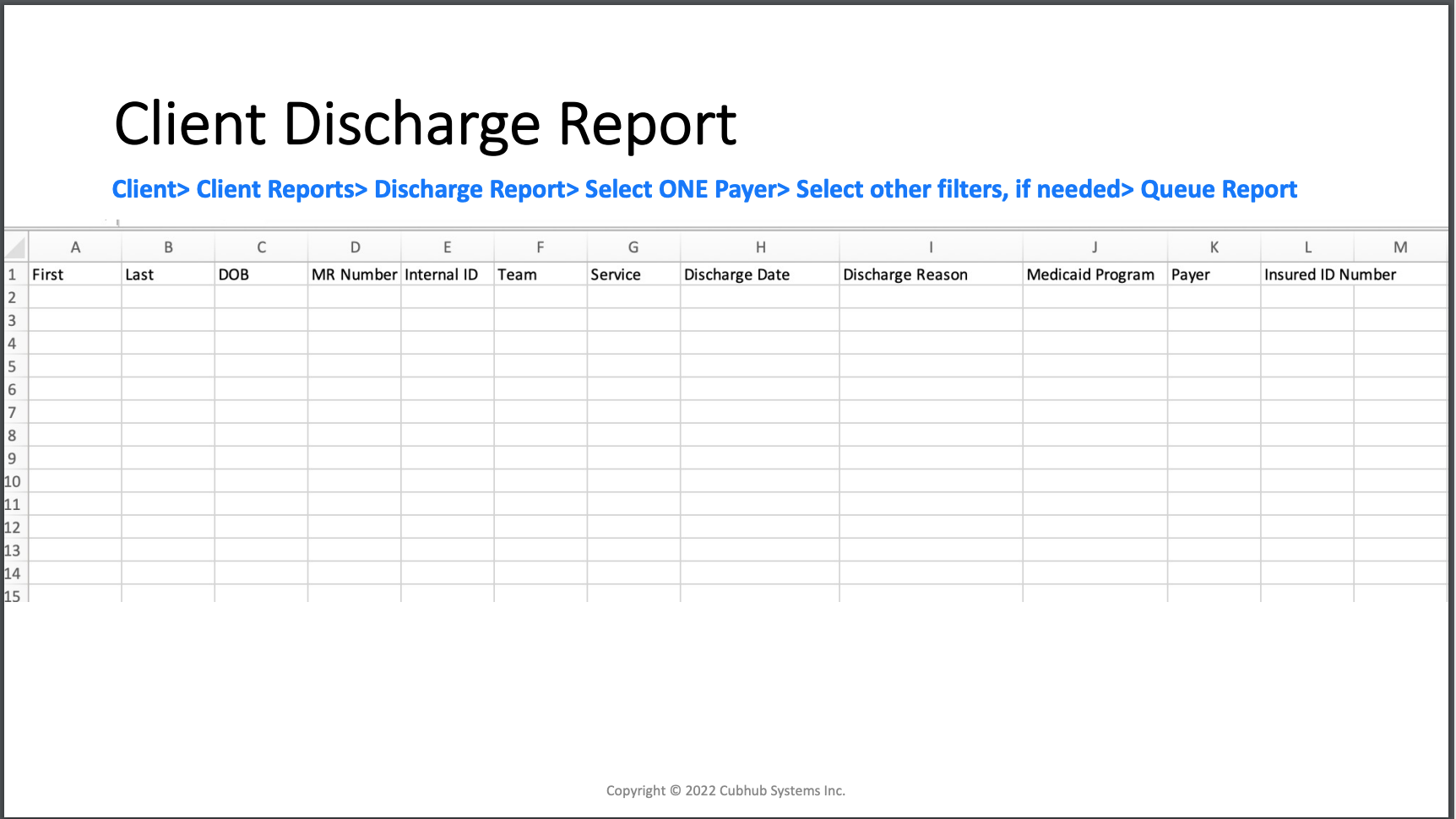The height and width of the screenshot is (819, 1456).
Task: Click the 'Service' header cell
Action: (633, 274)
